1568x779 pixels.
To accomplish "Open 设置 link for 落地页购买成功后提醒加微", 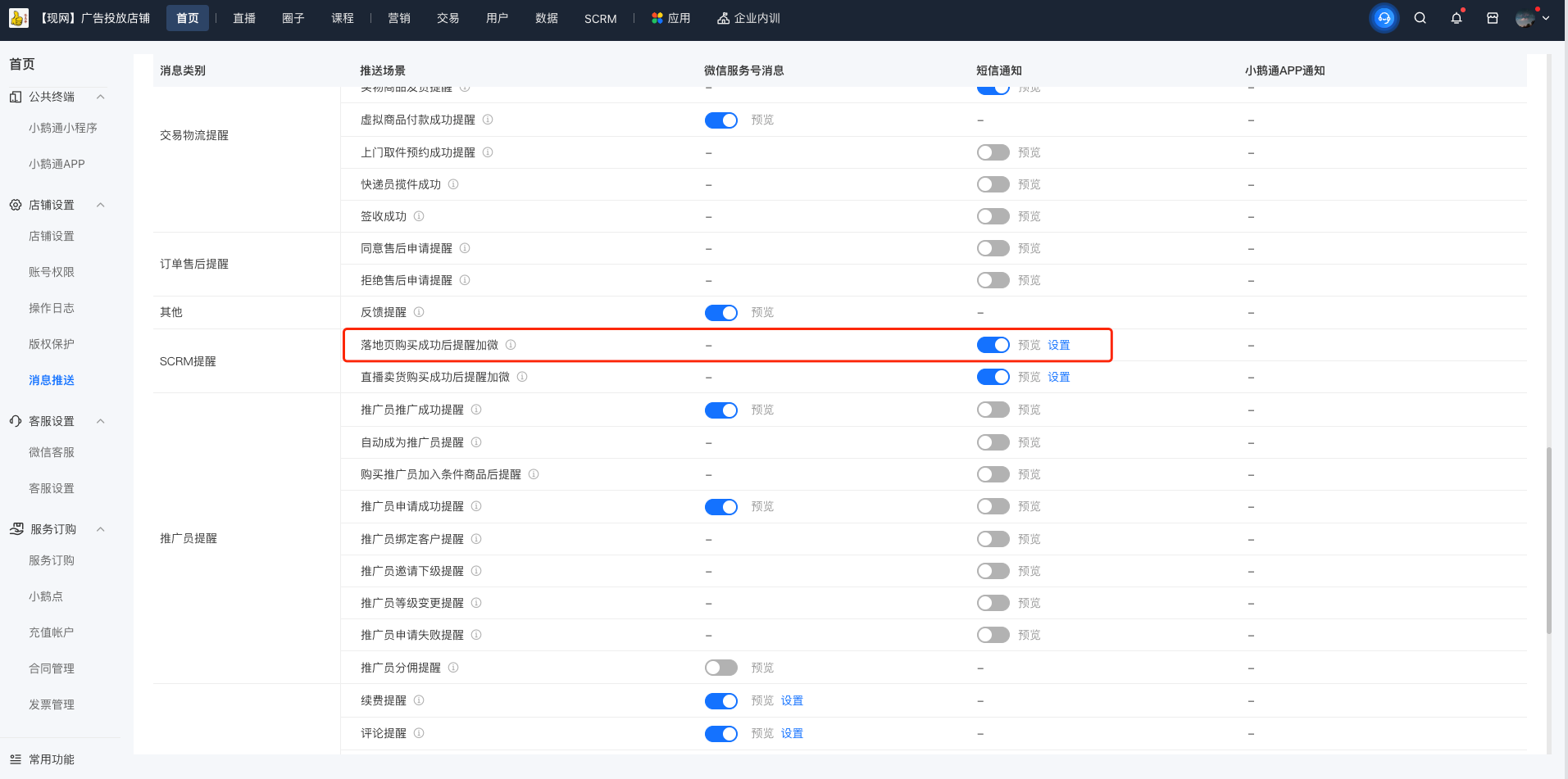I will [1059, 345].
